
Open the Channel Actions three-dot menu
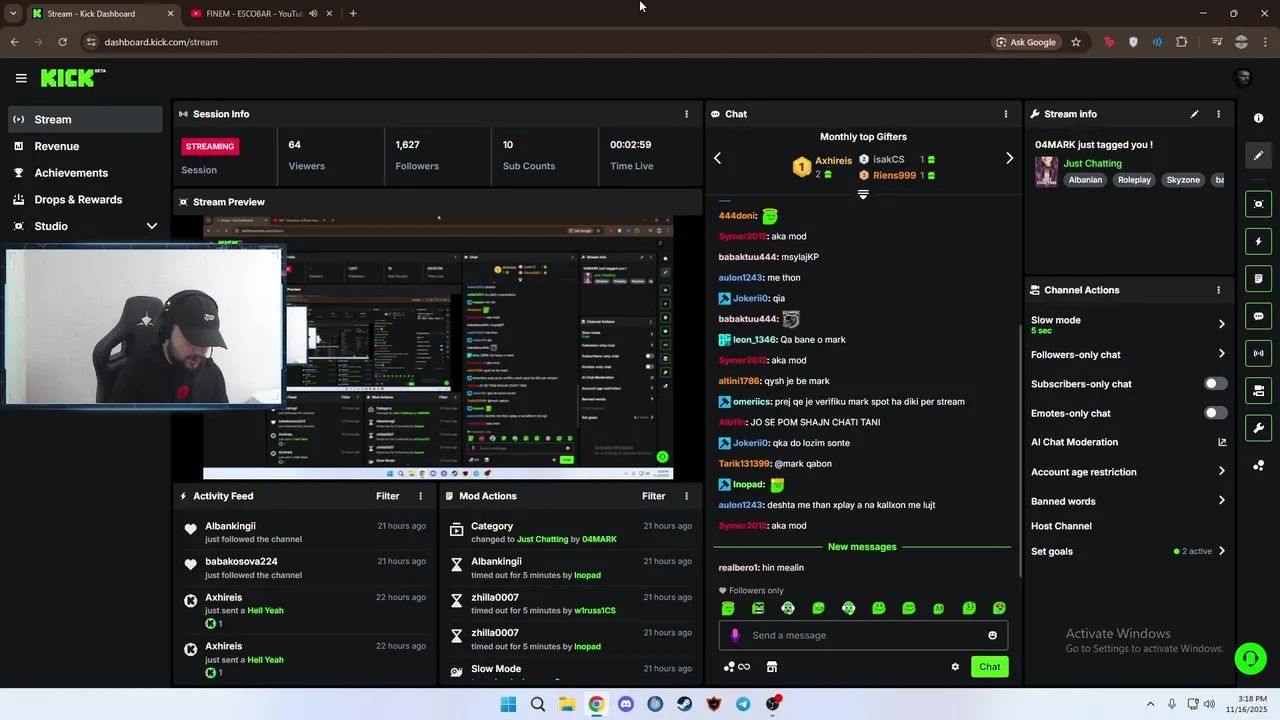pos(1218,290)
